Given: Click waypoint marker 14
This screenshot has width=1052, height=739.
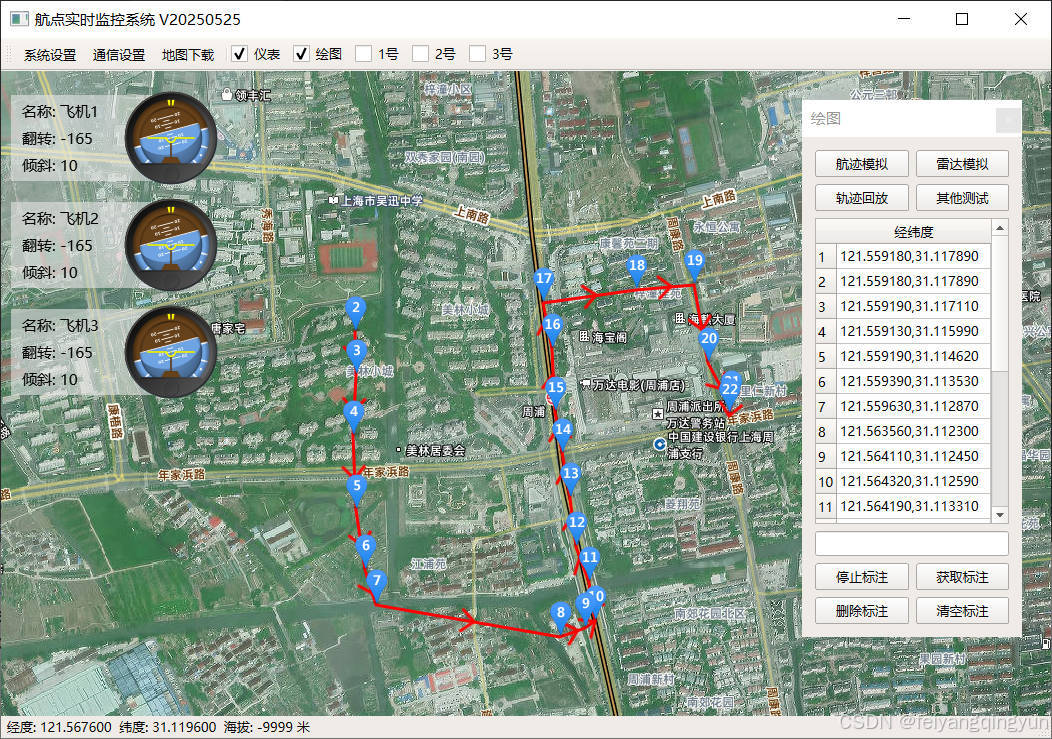Looking at the screenshot, I should pos(562,432).
